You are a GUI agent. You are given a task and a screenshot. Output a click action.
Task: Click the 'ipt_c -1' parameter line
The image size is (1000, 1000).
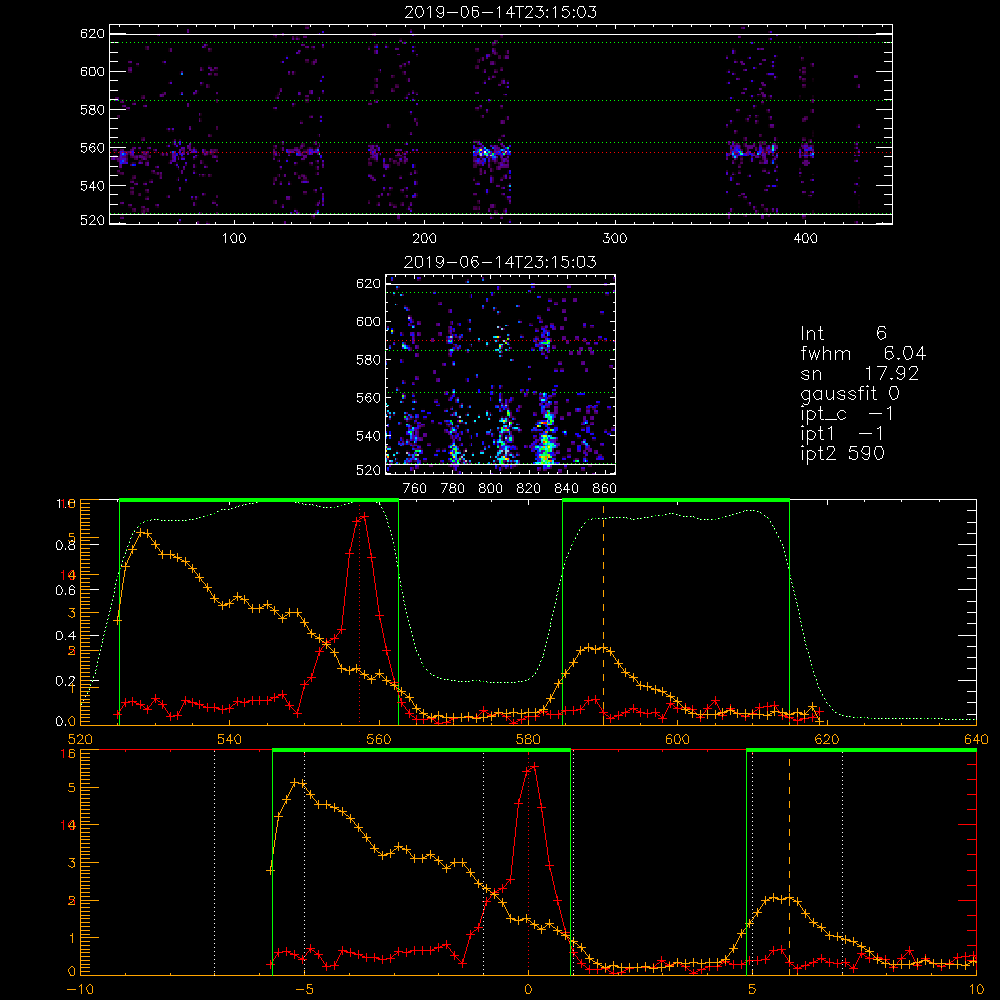847,414
